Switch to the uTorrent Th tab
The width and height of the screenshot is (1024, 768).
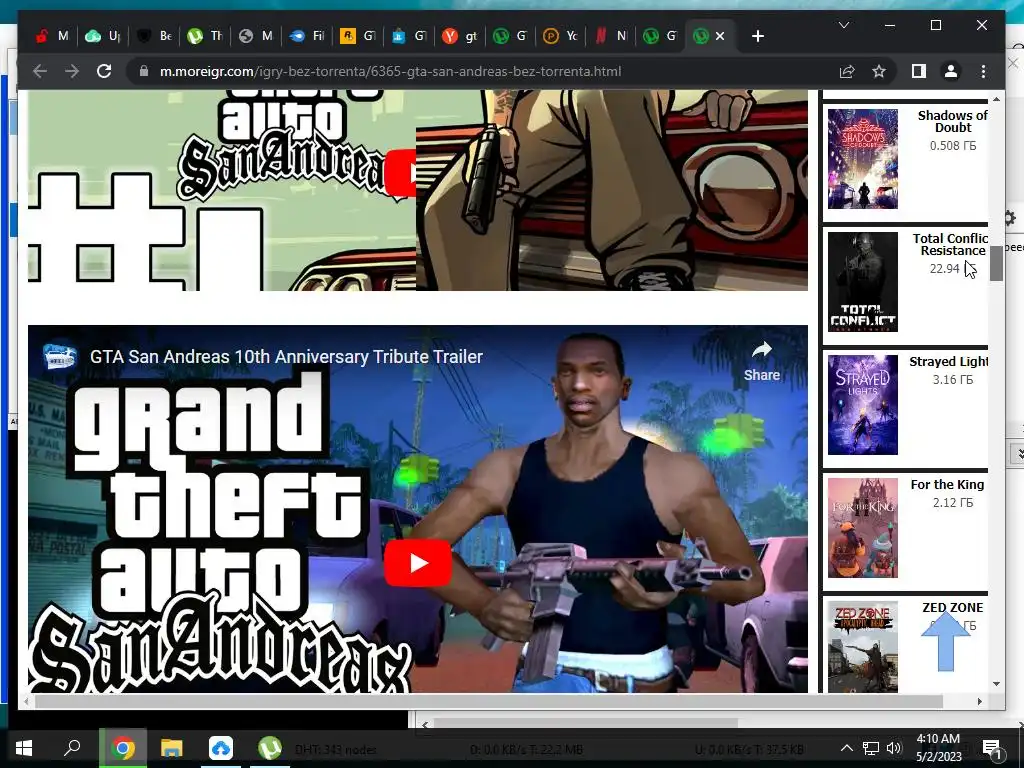point(204,36)
